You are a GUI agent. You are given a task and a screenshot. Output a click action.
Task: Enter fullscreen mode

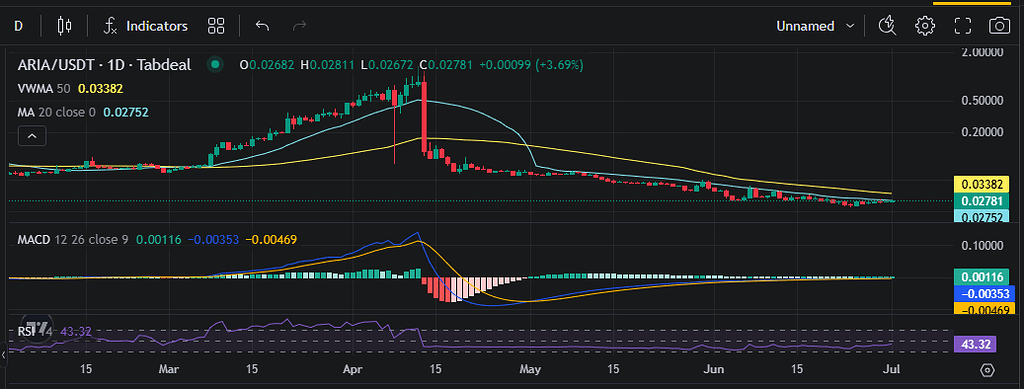point(961,26)
